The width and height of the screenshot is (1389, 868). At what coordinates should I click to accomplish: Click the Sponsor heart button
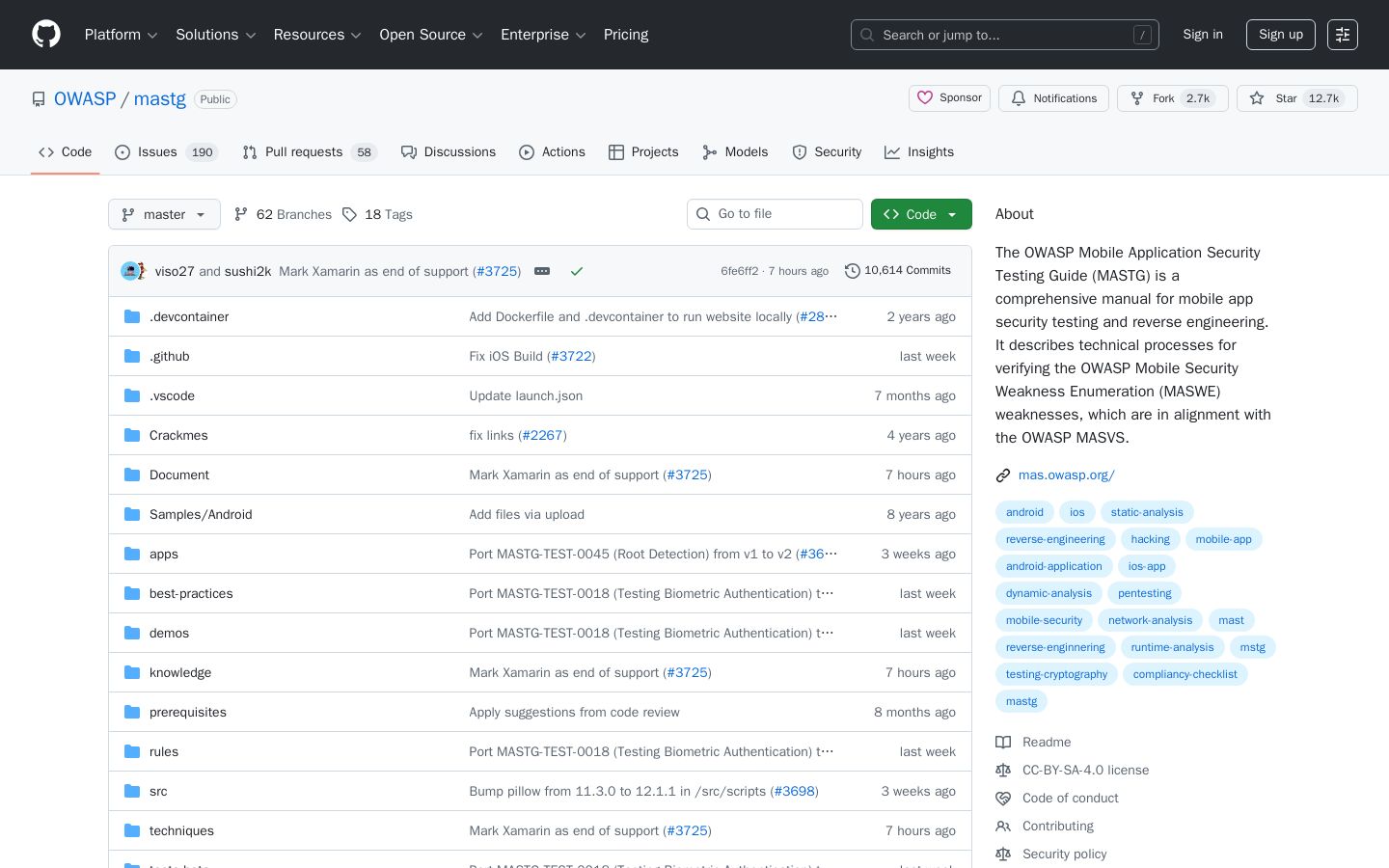tap(949, 98)
